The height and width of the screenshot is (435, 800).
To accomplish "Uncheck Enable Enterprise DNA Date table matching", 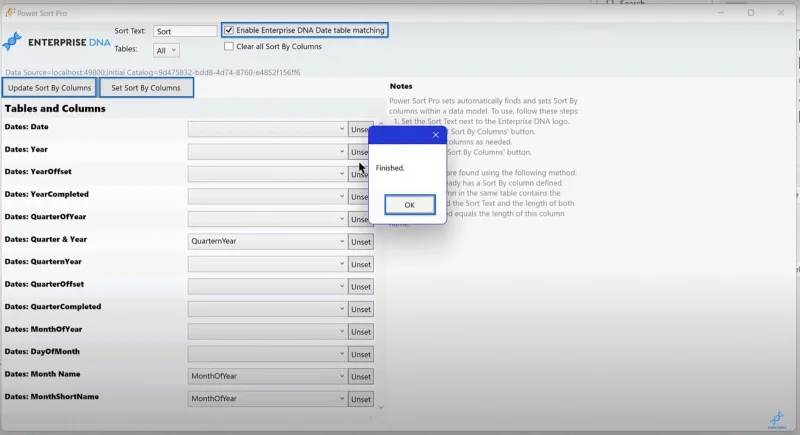I will tap(229, 30).
